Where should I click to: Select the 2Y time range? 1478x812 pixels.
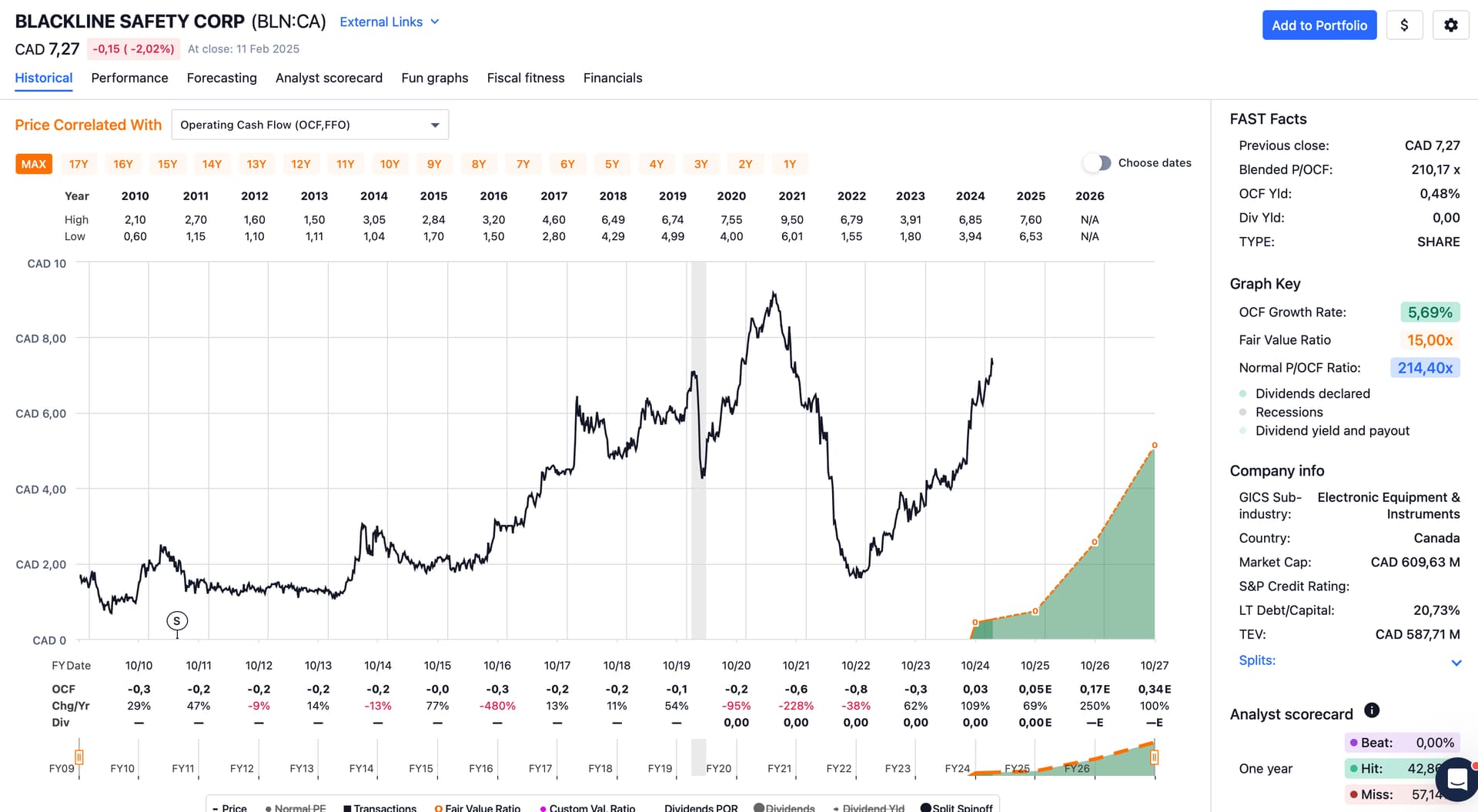[x=745, y=164]
